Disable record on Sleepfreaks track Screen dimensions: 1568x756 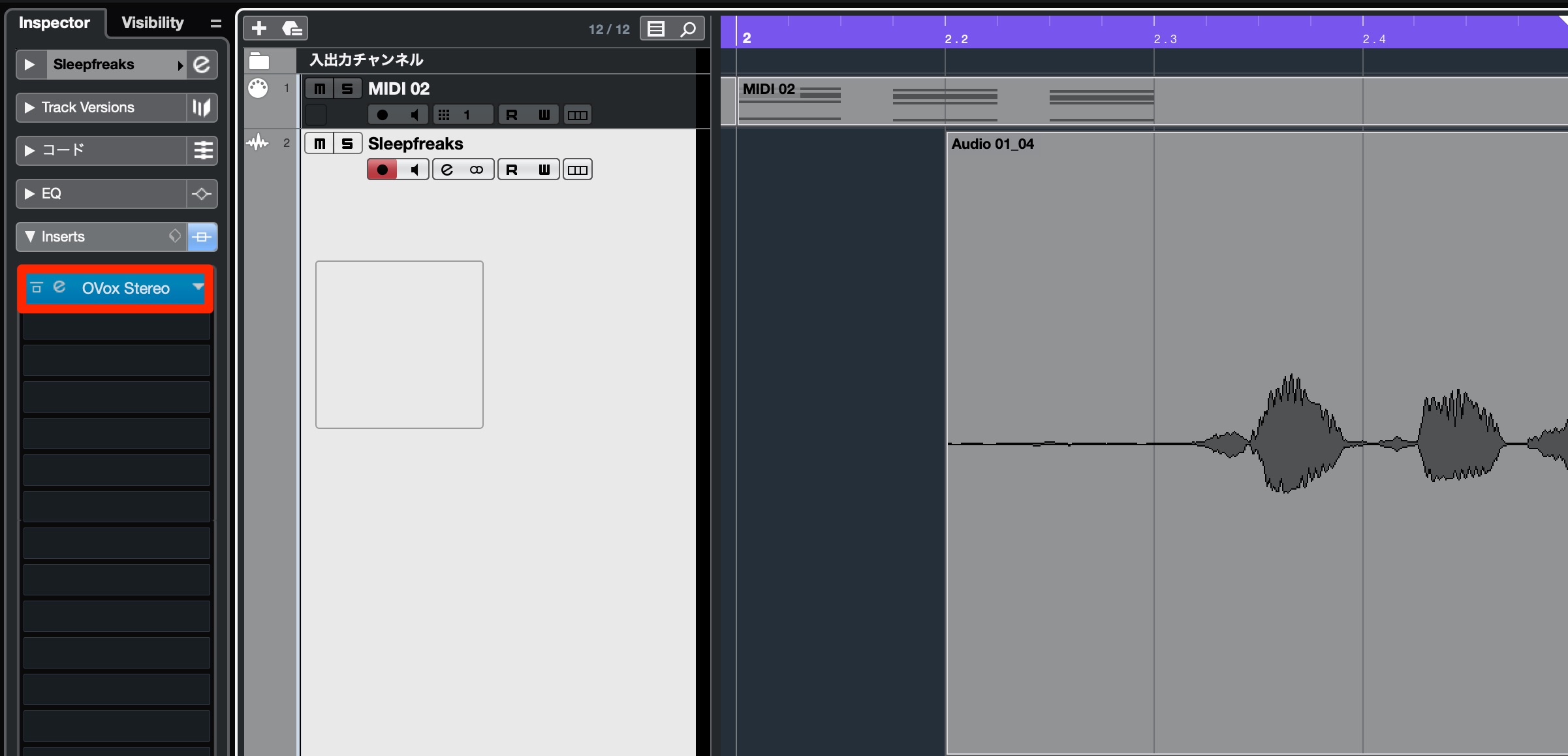pyautogui.click(x=383, y=170)
